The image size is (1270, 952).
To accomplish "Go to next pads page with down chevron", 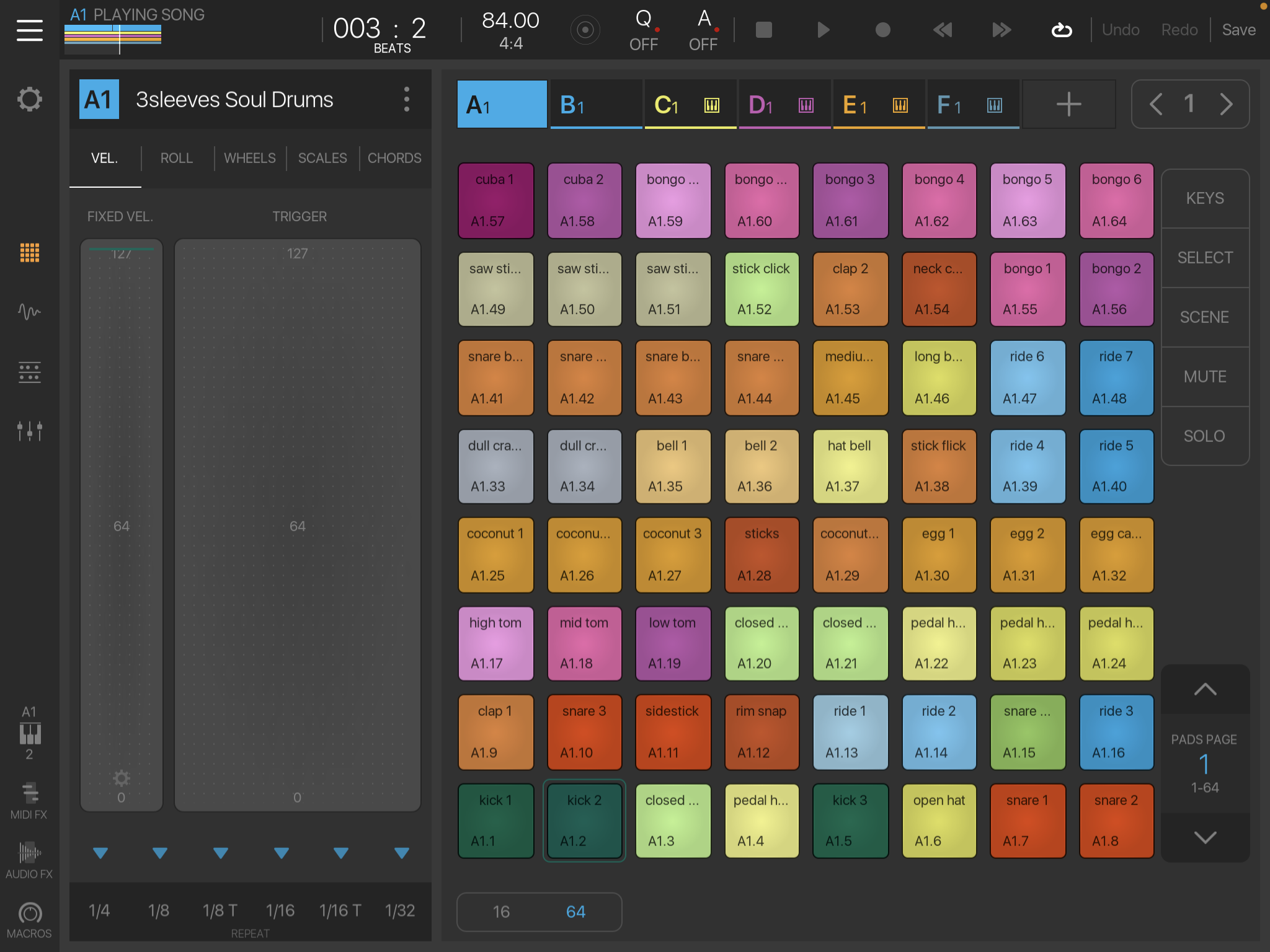I will 1205,837.
